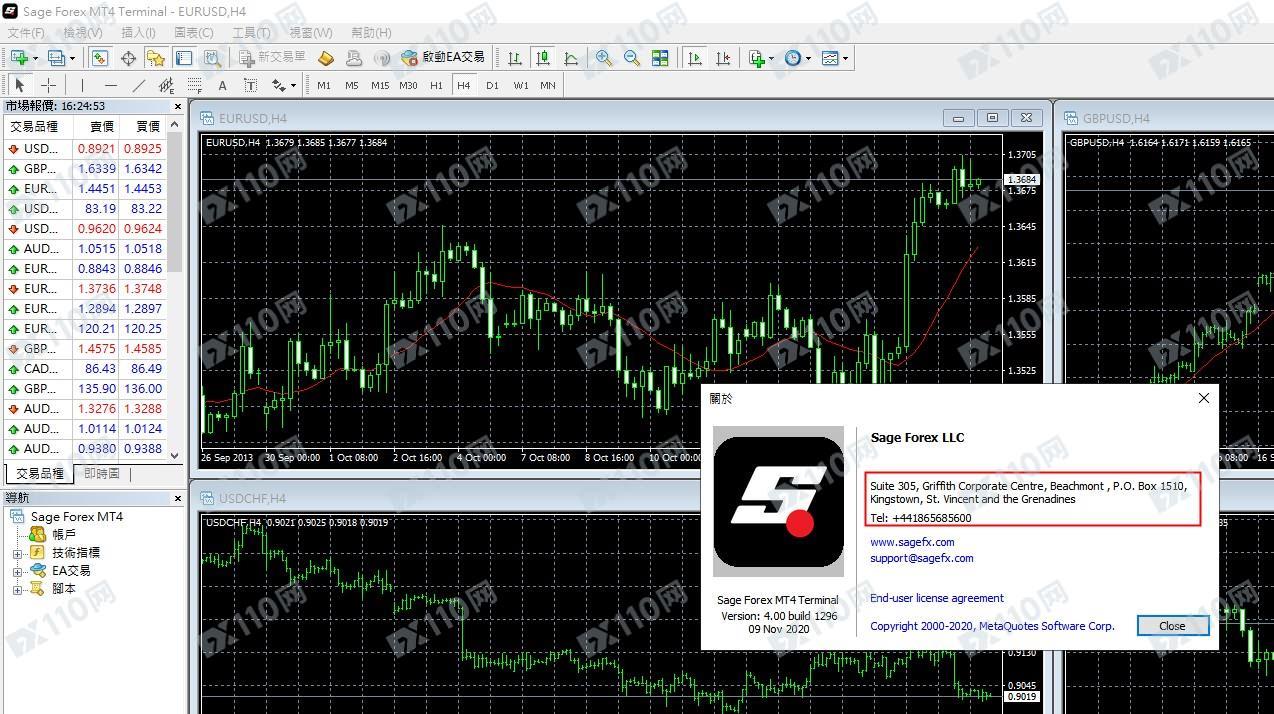The height and width of the screenshot is (714, 1274).
Task: Expand the 腳本 tree node
Action: (17, 589)
